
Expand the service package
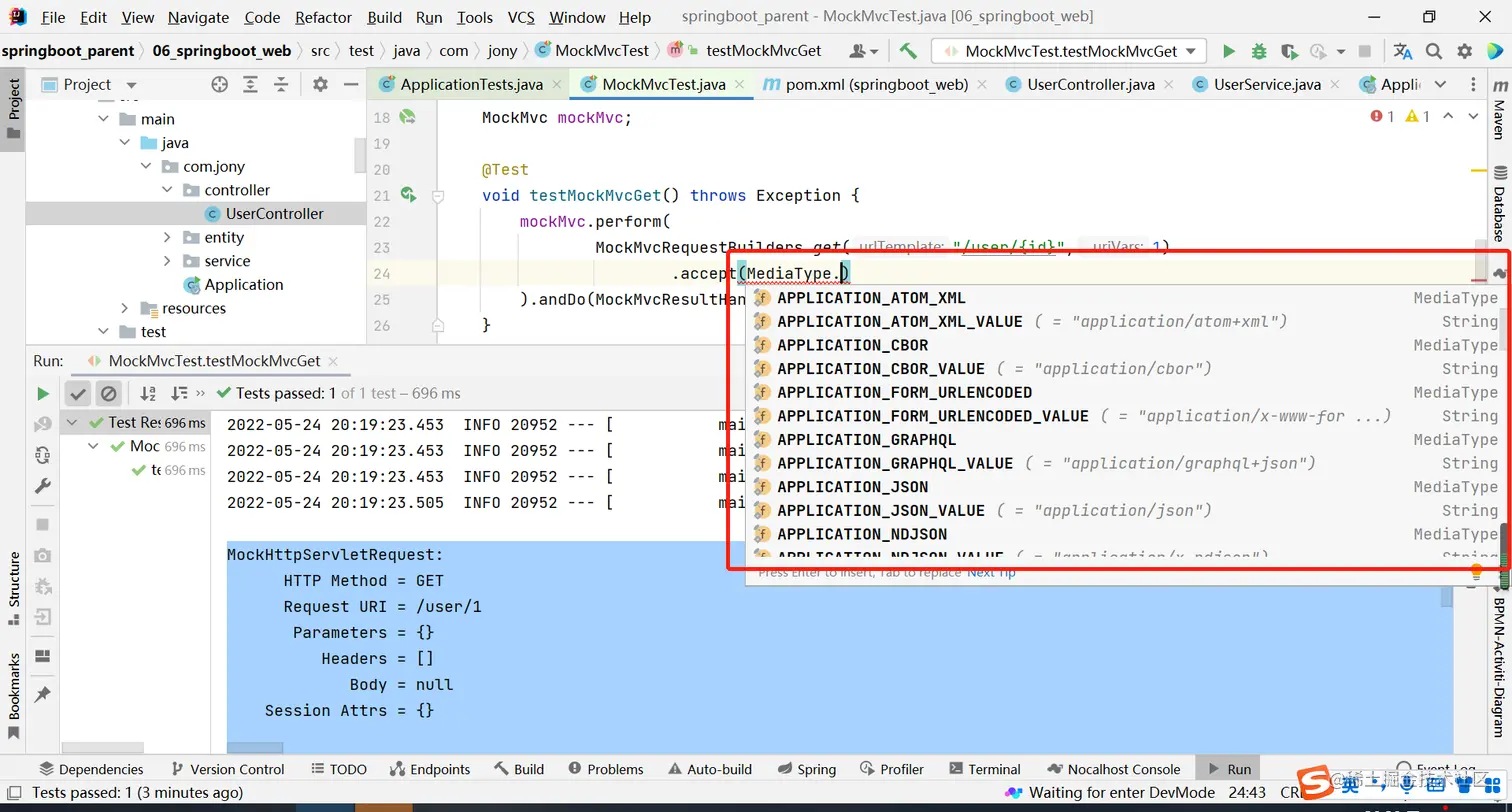(167, 261)
